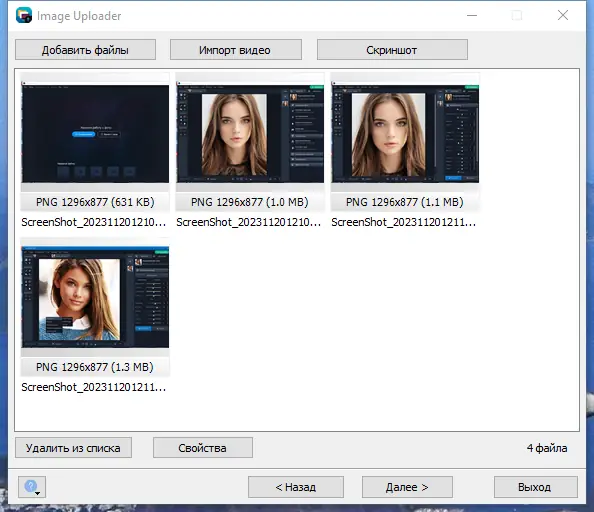The height and width of the screenshot is (512, 594).
Task: Click filename under the 1.1 MB image
Action: coord(403,222)
